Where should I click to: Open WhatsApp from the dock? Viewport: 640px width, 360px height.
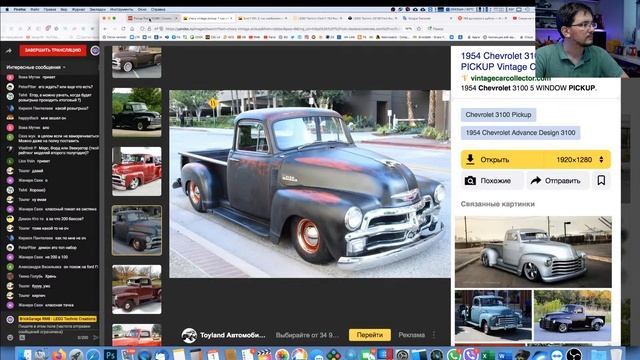coord(454,355)
